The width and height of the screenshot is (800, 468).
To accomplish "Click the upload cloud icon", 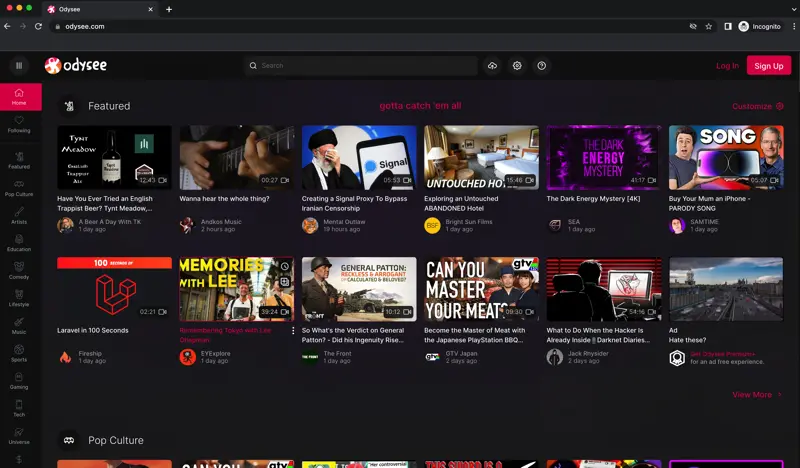I will [x=492, y=65].
